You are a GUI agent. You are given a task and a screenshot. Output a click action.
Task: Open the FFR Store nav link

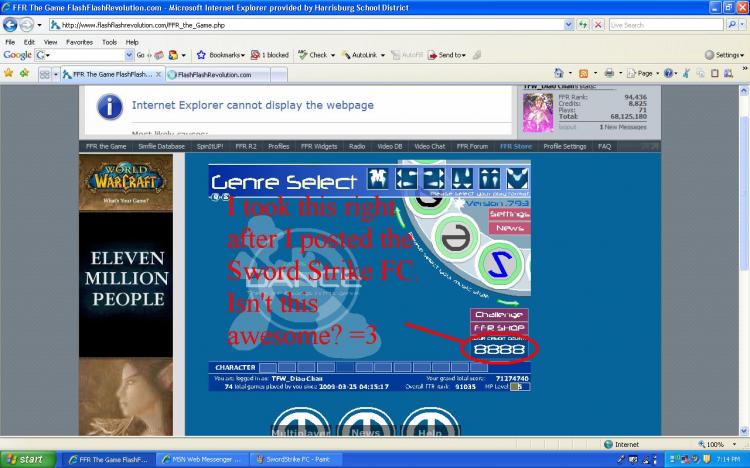516,146
